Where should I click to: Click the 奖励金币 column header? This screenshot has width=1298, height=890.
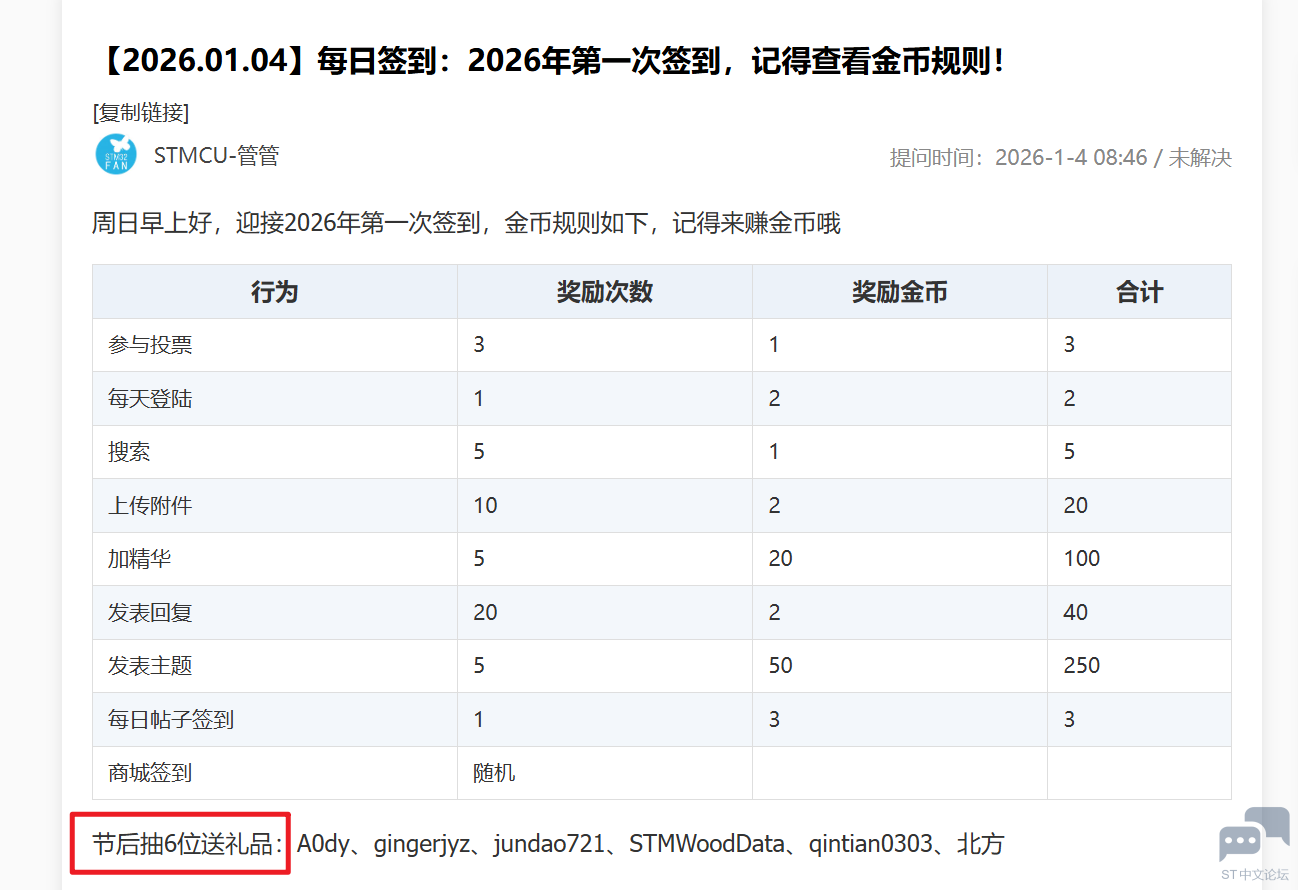click(x=899, y=292)
